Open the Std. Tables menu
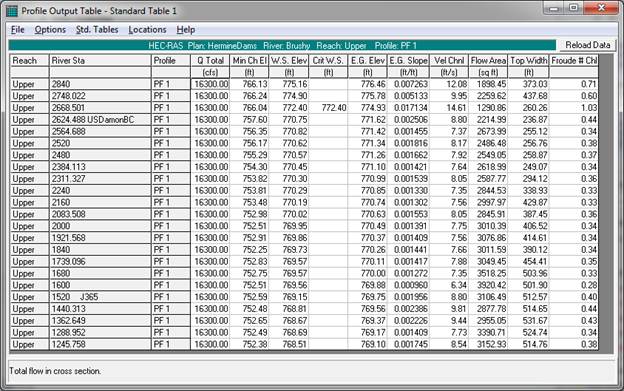 click(x=97, y=30)
